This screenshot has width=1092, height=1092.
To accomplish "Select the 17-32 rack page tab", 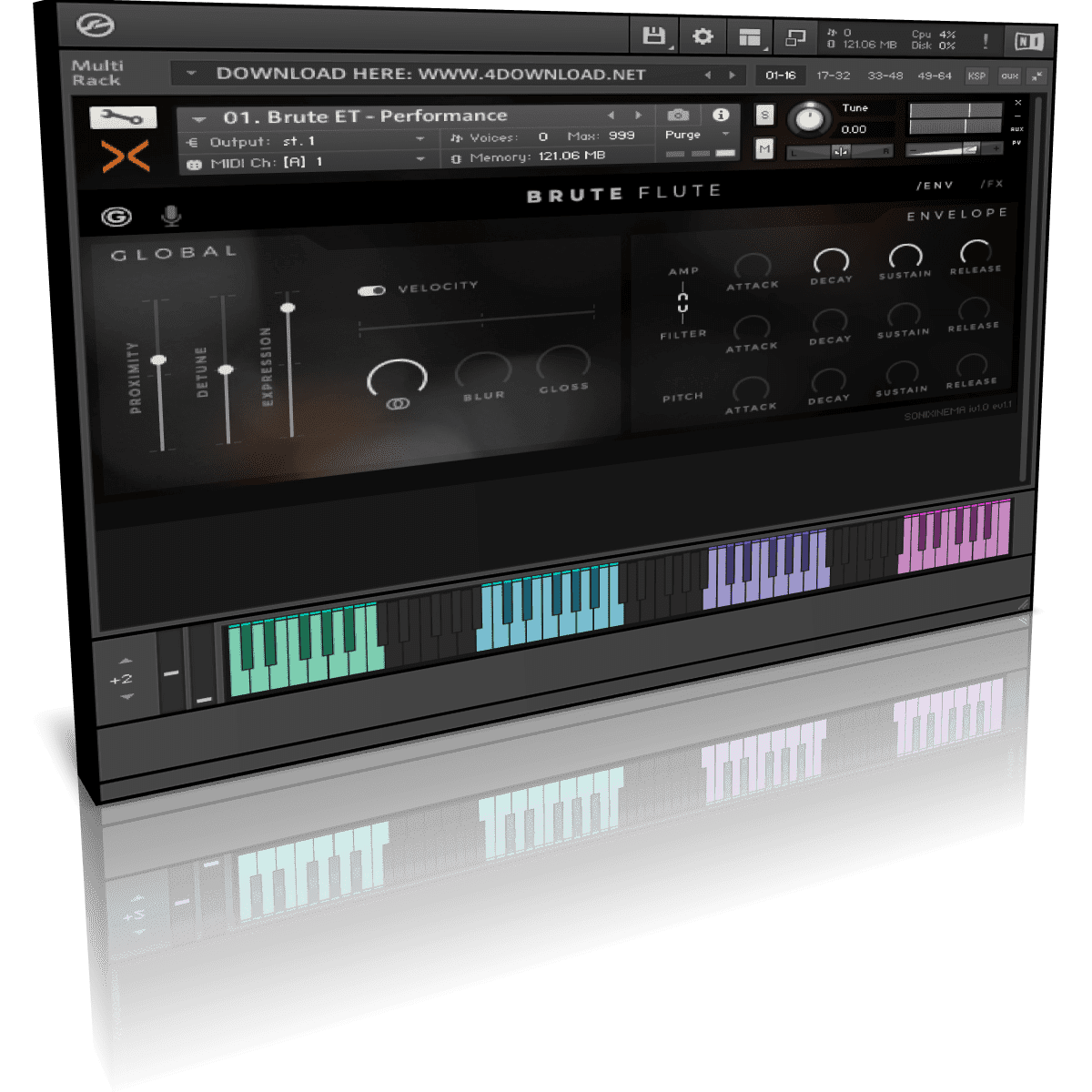I will pyautogui.click(x=833, y=76).
